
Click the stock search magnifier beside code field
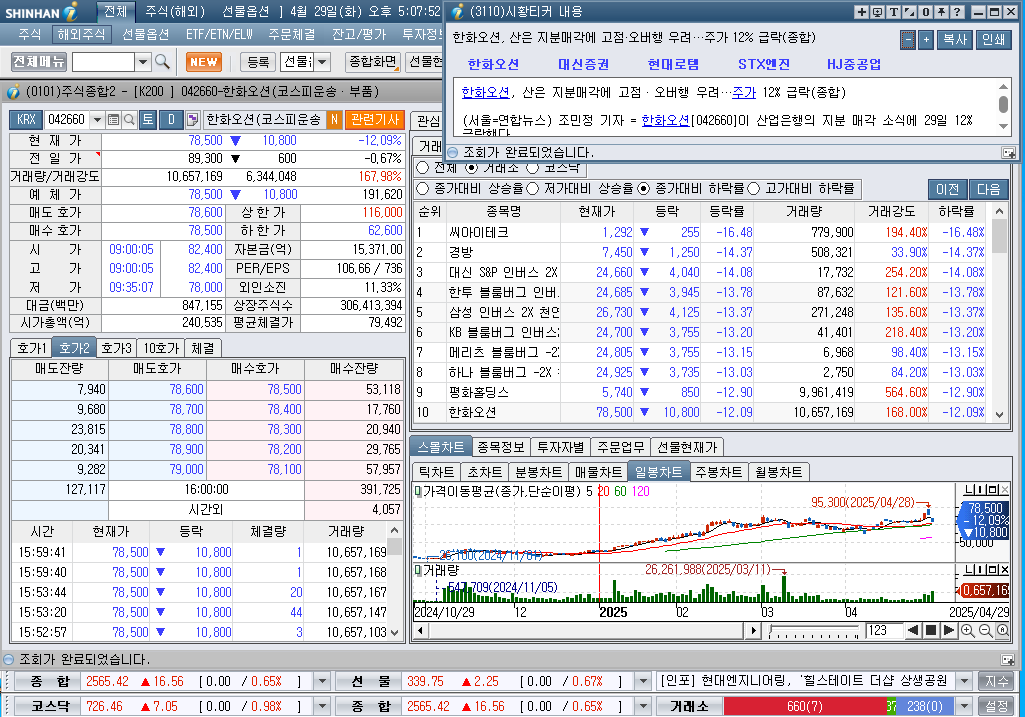click(129, 120)
